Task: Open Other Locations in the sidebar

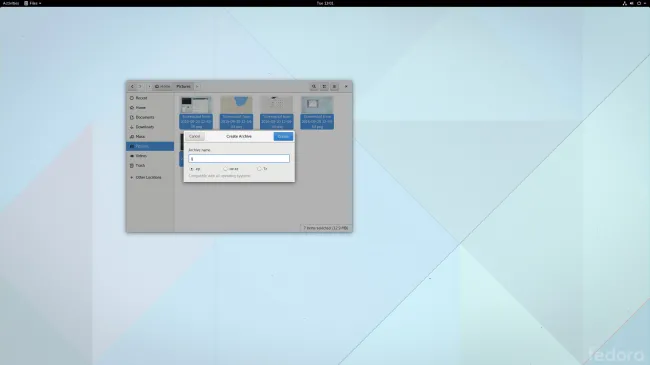Action: (150, 178)
